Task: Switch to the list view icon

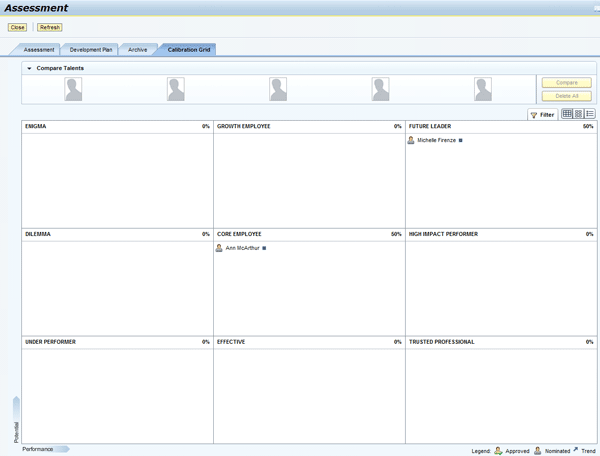Action: point(590,114)
